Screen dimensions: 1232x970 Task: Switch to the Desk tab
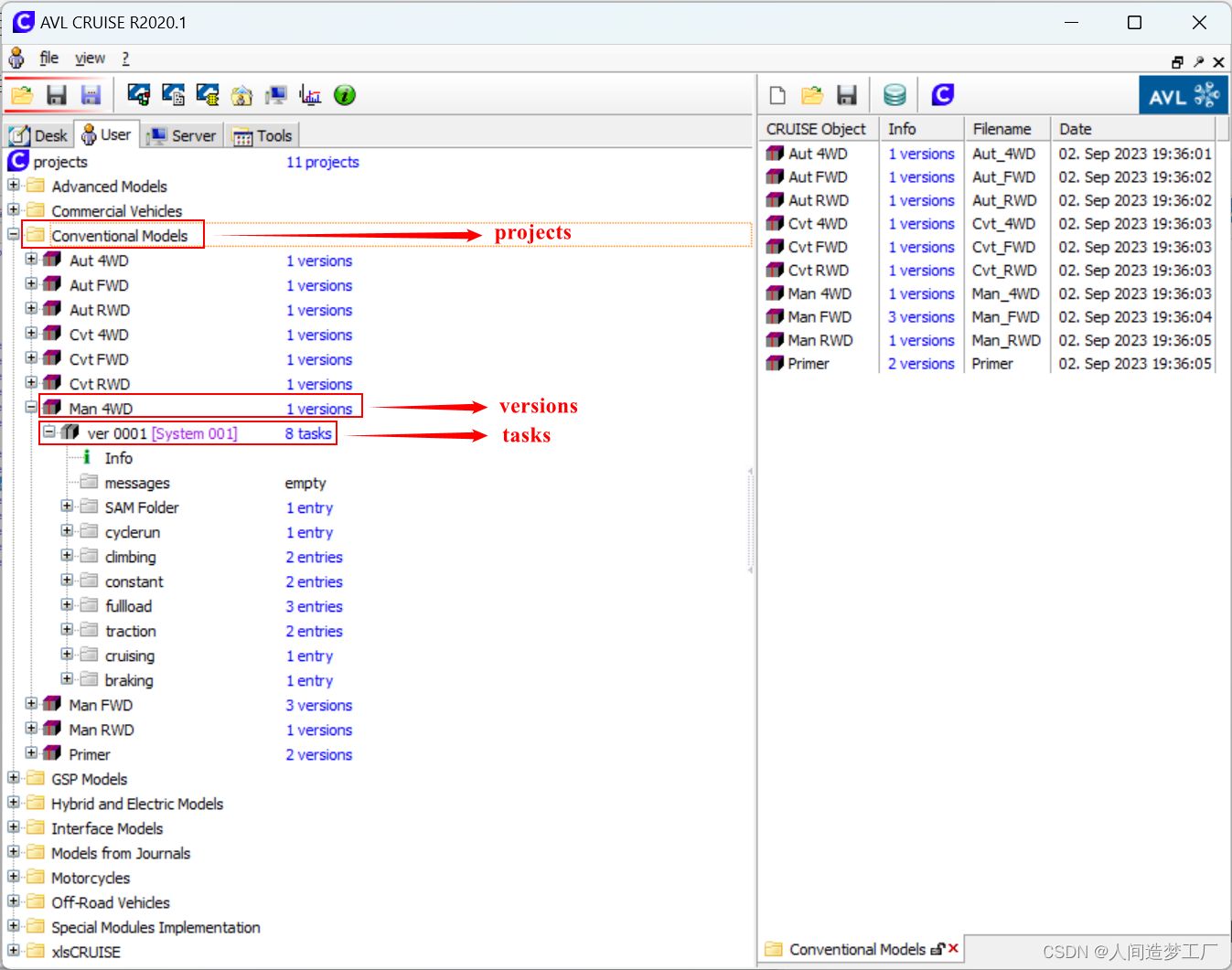pyautogui.click(x=39, y=135)
